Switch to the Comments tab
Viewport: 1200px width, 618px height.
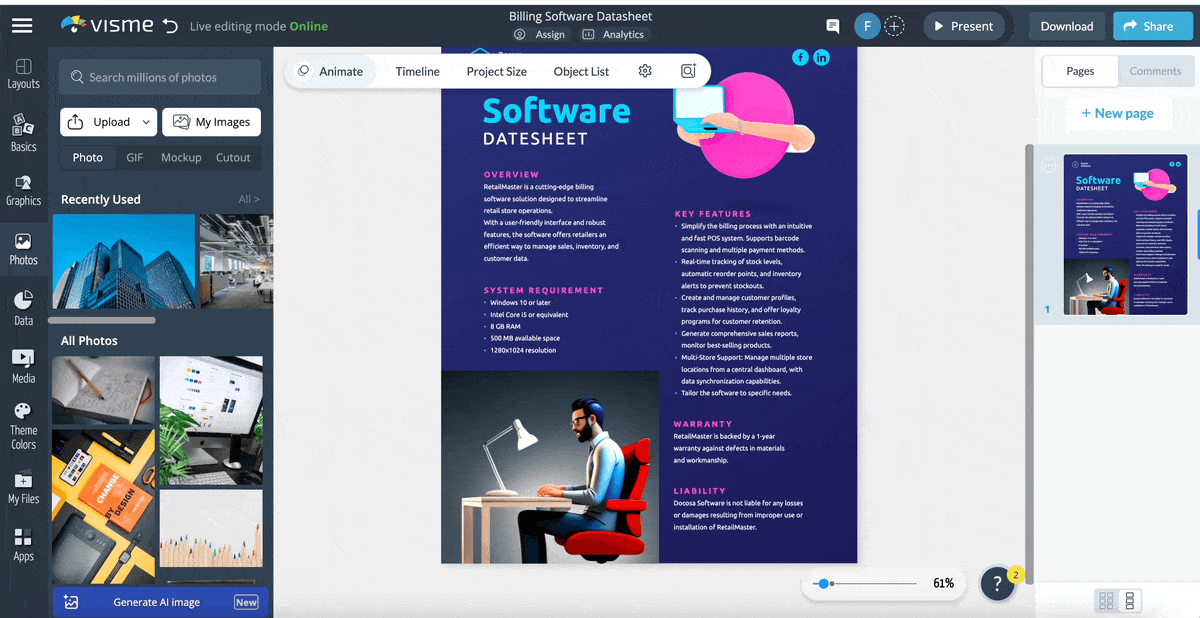tap(1155, 71)
